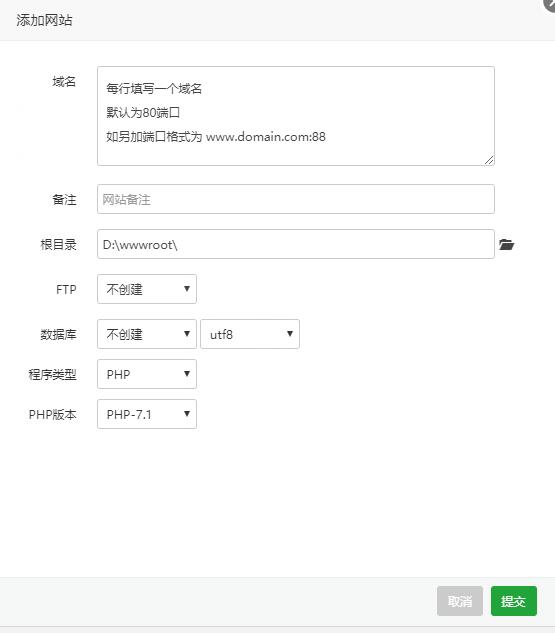Click the 备注 field label
This screenshot has width=555, height=633.
click(x=64, y=199)
